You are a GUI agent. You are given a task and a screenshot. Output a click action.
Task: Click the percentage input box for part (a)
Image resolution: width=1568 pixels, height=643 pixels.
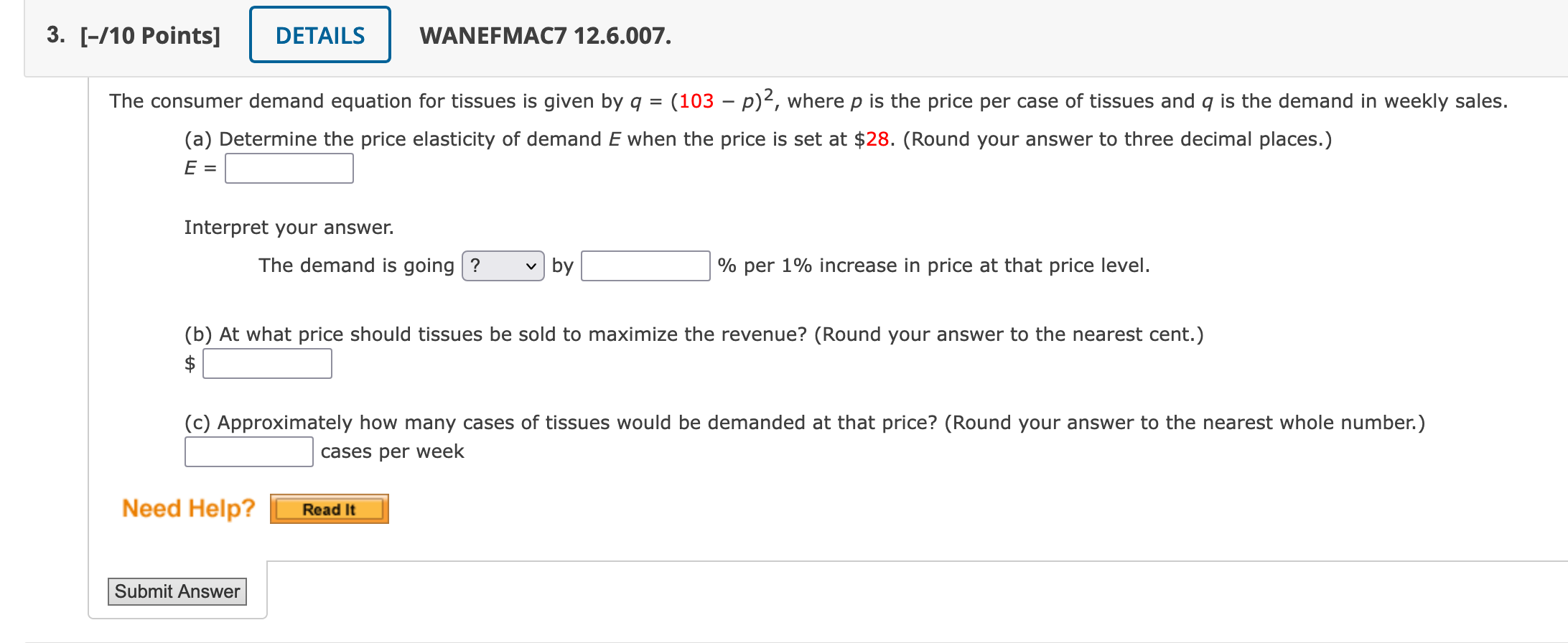[x=644, y=266]
